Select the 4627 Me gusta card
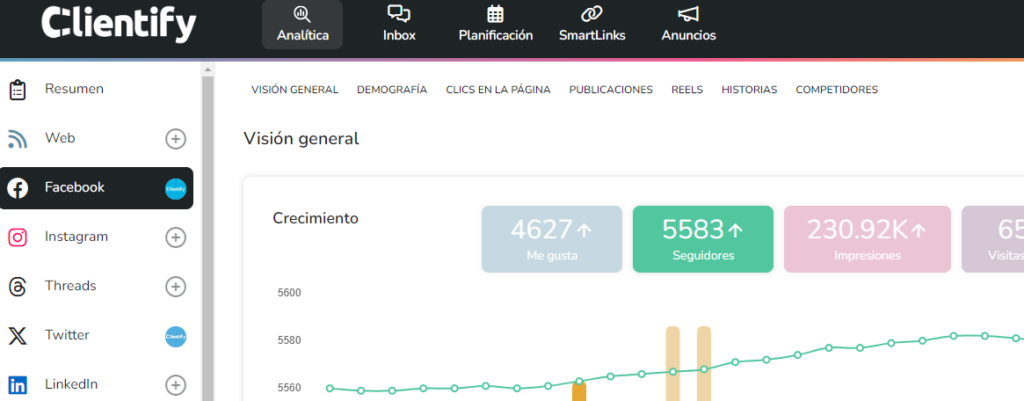 point(552,239)
